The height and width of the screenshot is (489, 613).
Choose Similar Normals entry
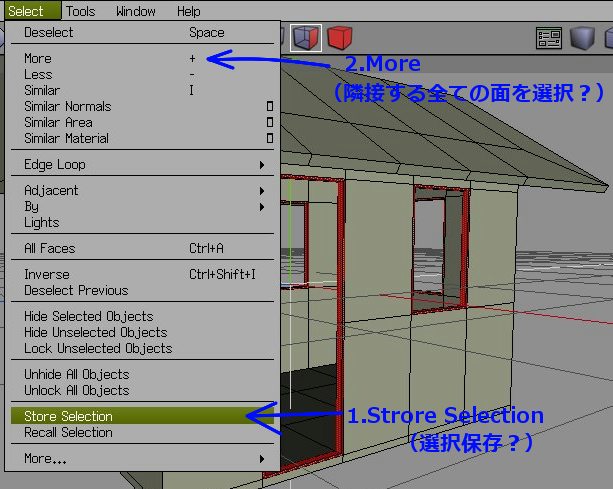click(x=142, y=106)
